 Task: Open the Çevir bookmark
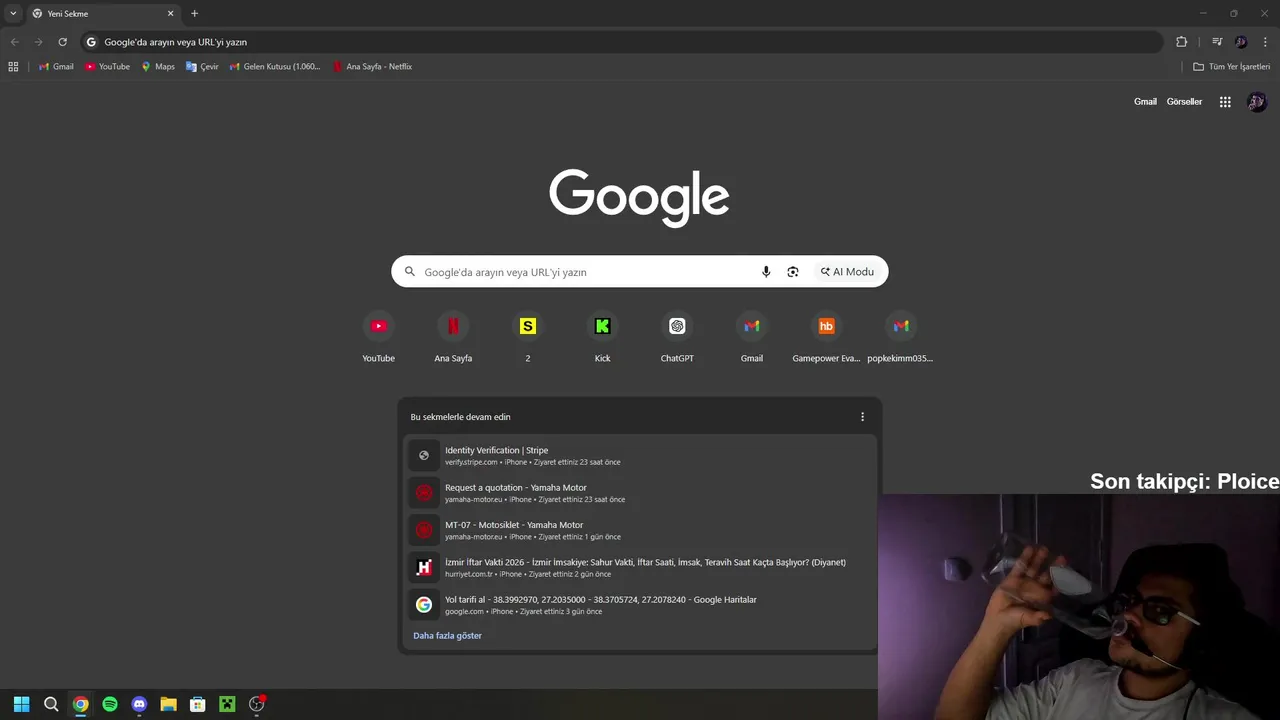pos(202,67)
